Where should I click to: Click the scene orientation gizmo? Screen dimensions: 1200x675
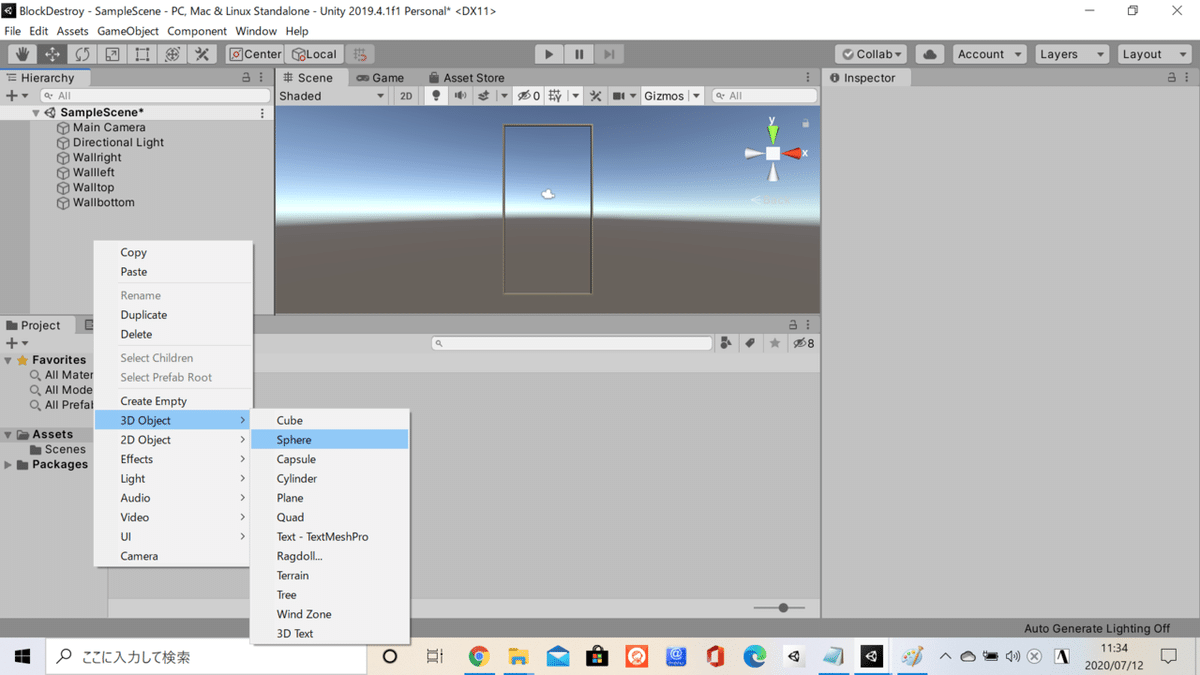tap(773, 153)
